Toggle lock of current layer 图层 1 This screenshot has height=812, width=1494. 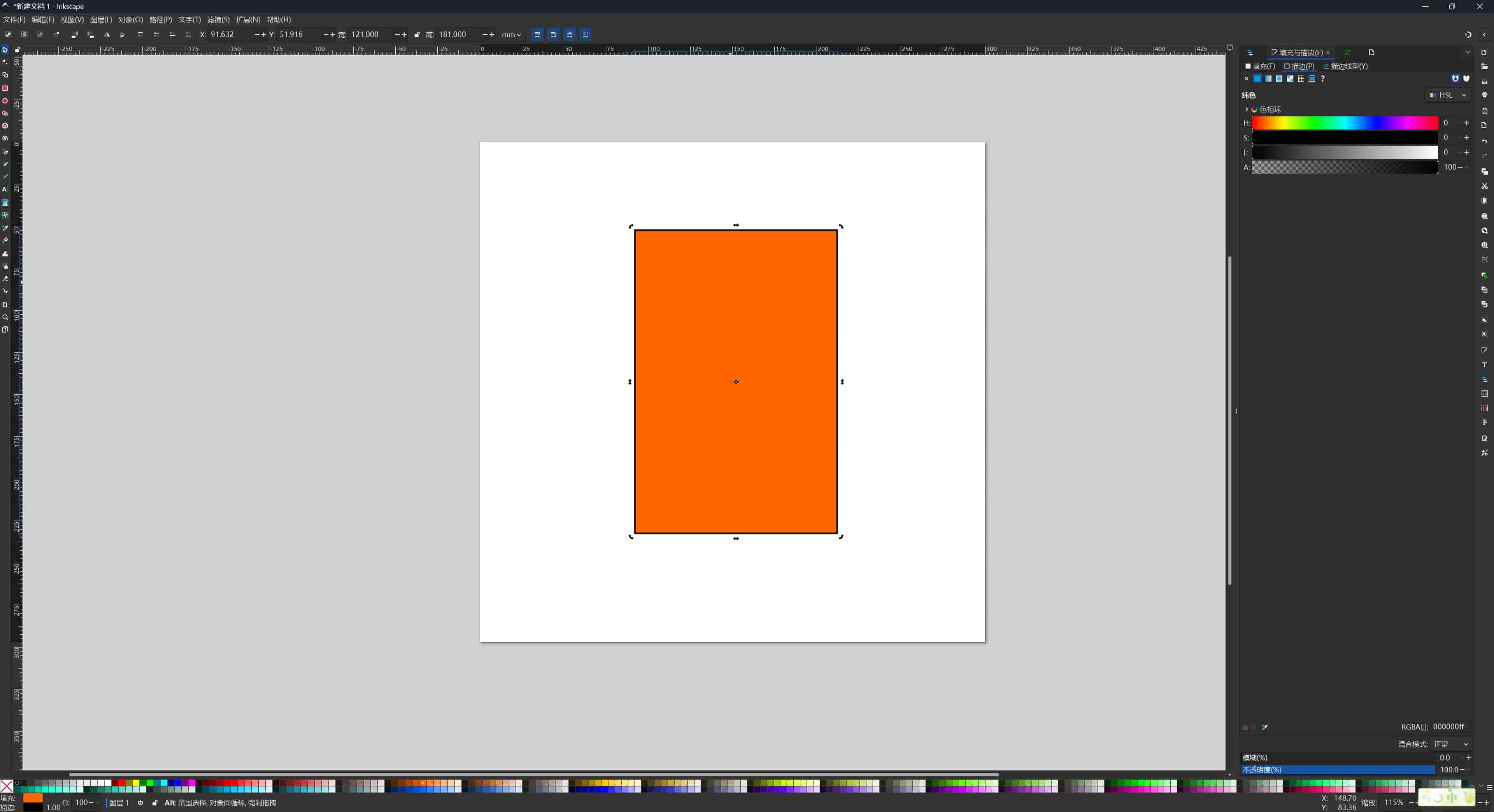[155, 803]
